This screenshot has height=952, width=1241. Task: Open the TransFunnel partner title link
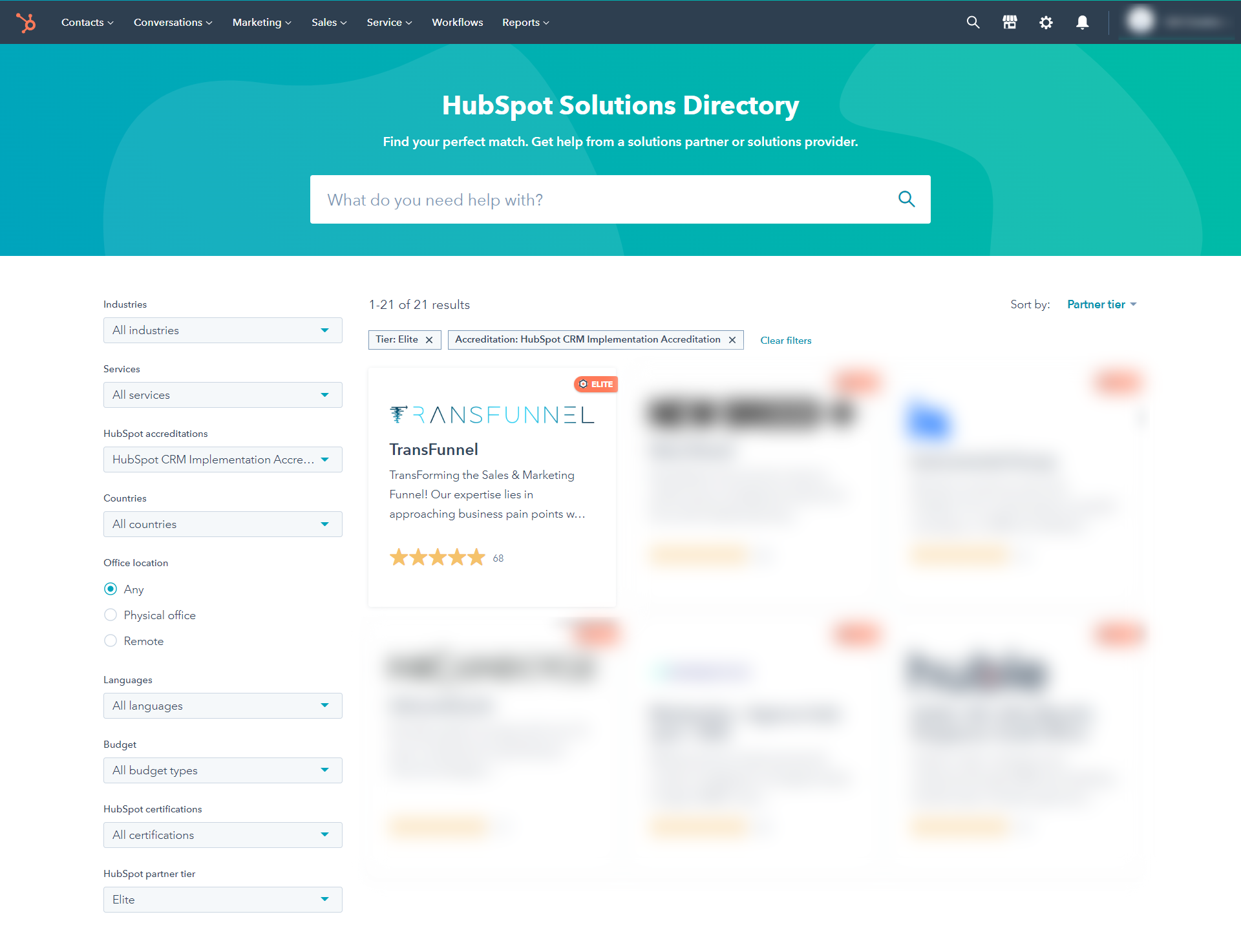coord(434,449)
